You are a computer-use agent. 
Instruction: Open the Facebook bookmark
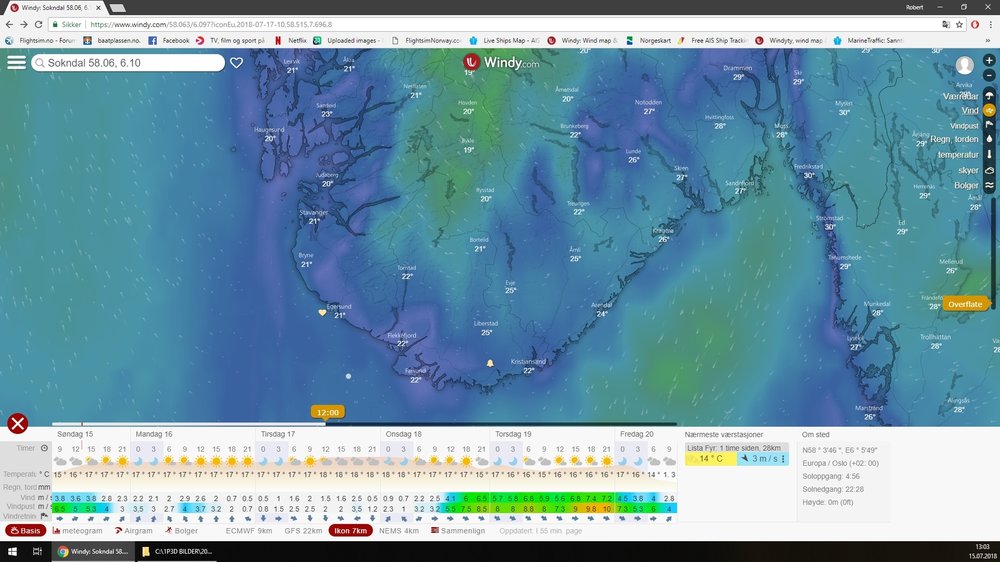169,40
